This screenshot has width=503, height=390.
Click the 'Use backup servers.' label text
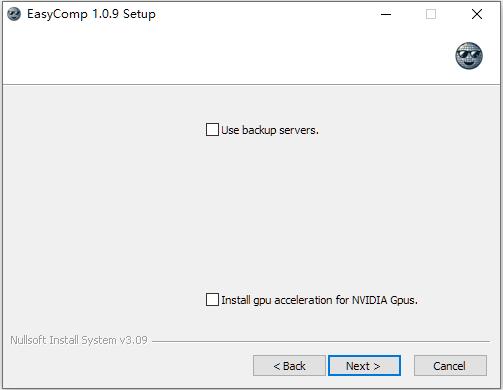click(270, 130)
